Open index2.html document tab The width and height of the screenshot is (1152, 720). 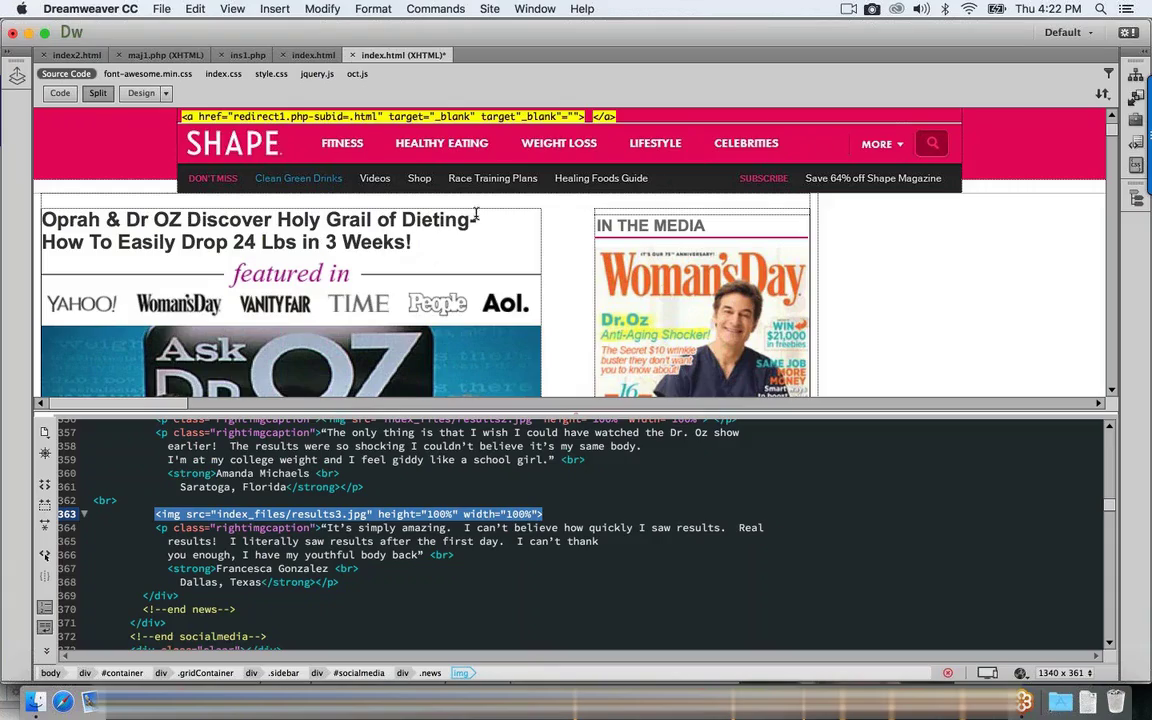77,55
